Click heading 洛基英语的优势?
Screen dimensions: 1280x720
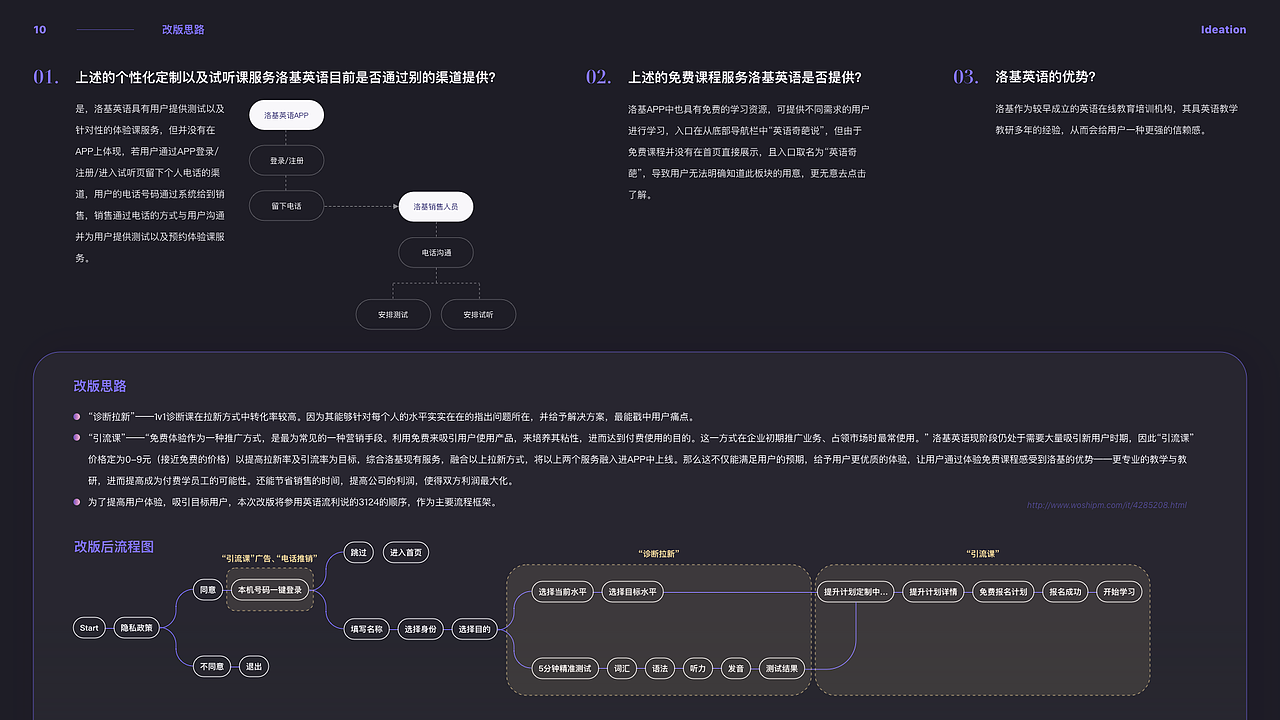tap(1045, 77)
